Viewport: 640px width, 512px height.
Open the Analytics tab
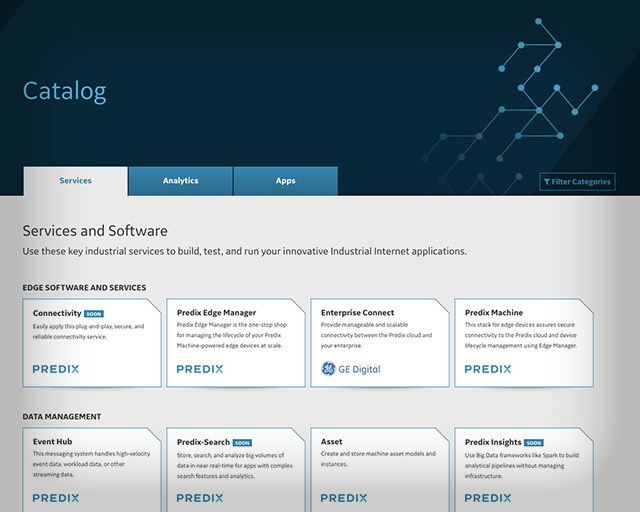click(180, 181)
